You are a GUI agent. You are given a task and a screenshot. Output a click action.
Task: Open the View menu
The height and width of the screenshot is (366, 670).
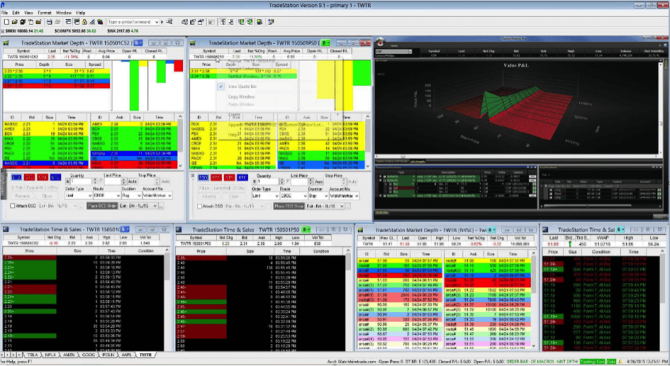29,13
